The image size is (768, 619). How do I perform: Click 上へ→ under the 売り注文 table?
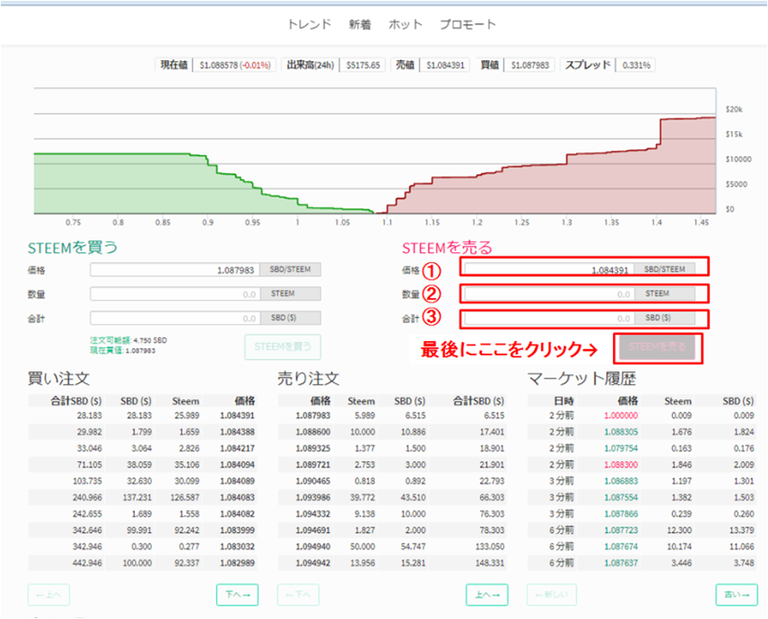point(487,595)
